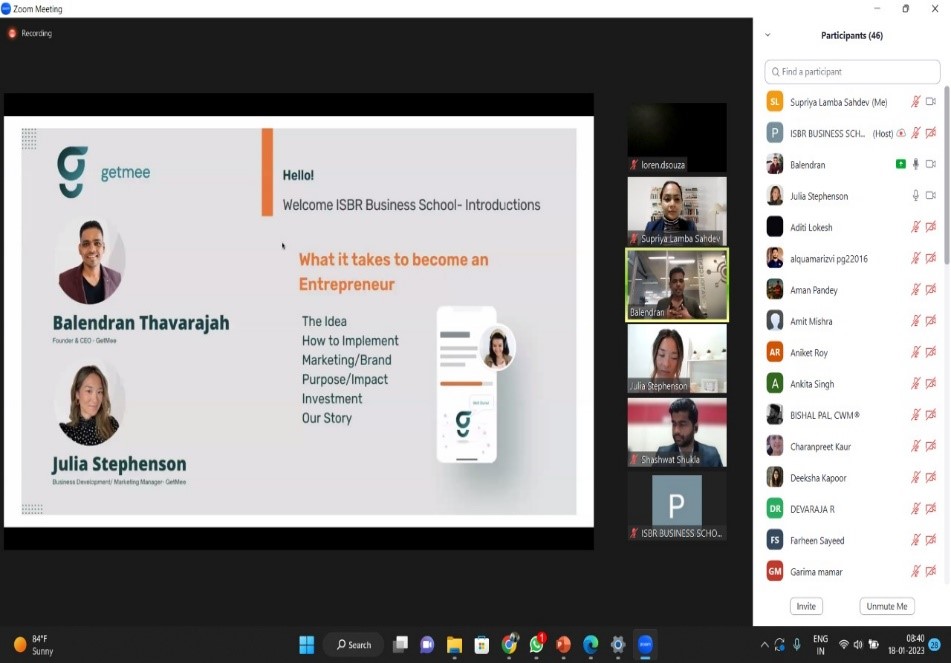
Task: Open PowerPoint from taskbar
Action: (563, 645)
